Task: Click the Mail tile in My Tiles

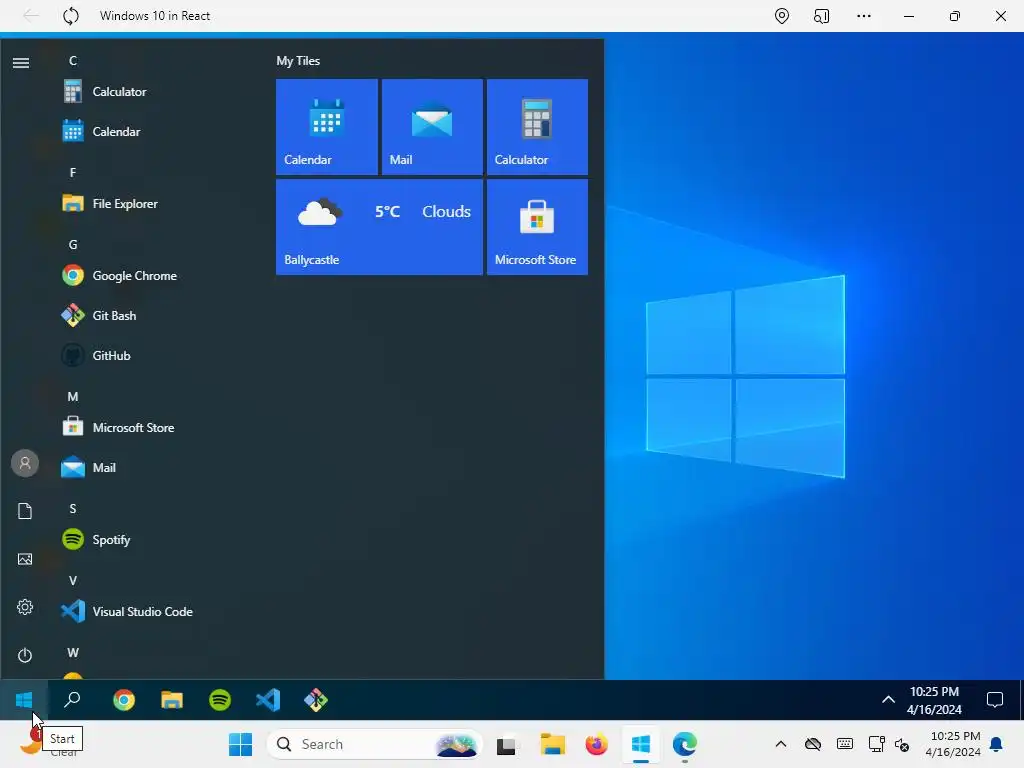Action: click(432, 127)
